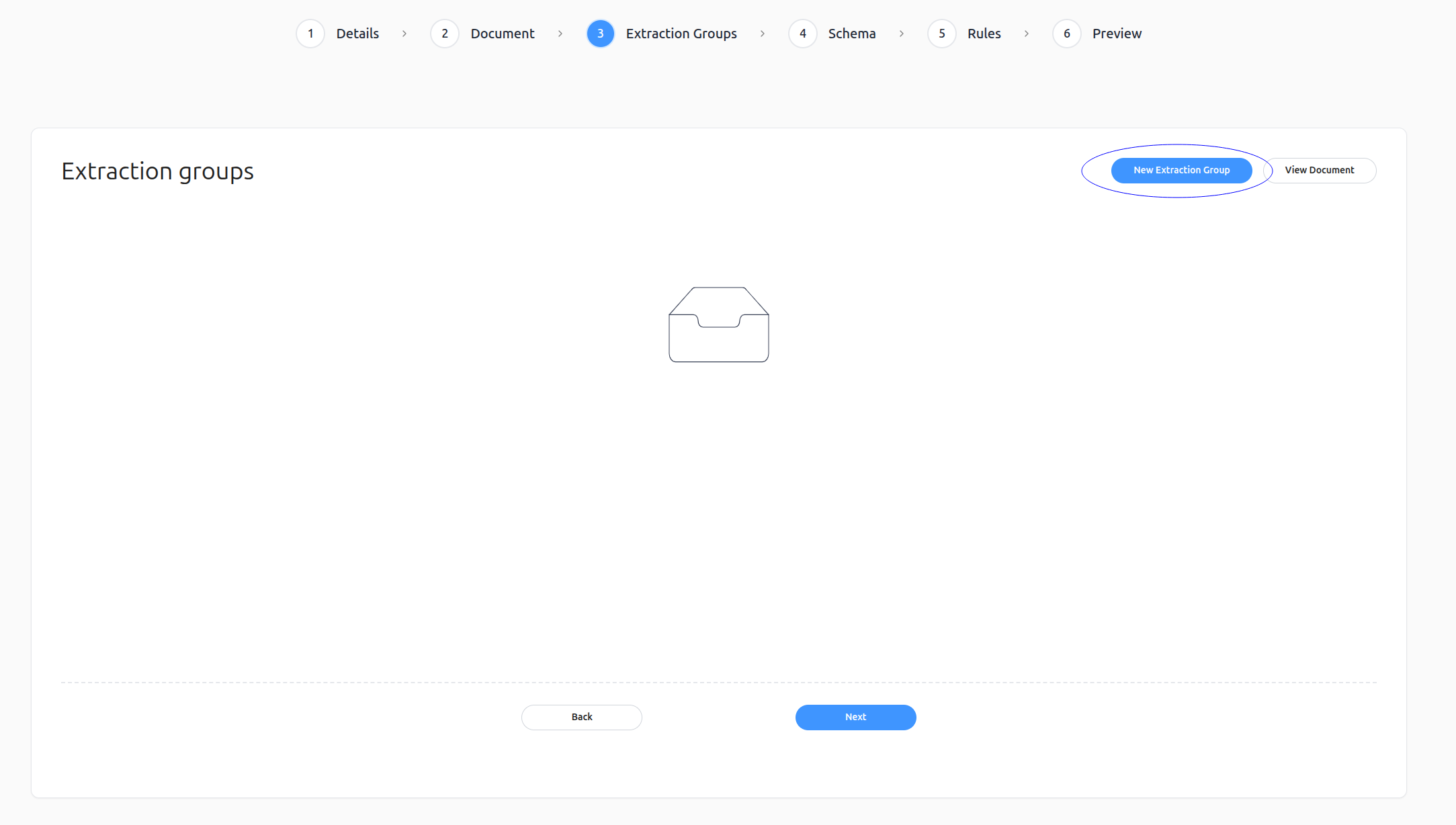The image size is (1456, 825).
Task: Click the step 4 number circle
Action: (802, 34)
